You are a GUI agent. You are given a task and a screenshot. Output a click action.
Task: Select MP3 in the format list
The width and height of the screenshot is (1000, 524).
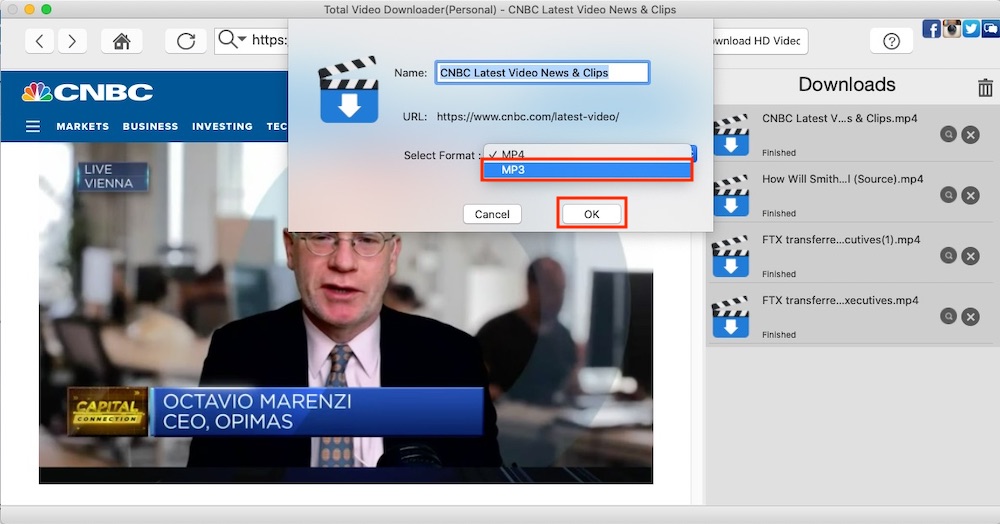click(x=587, y=170)
